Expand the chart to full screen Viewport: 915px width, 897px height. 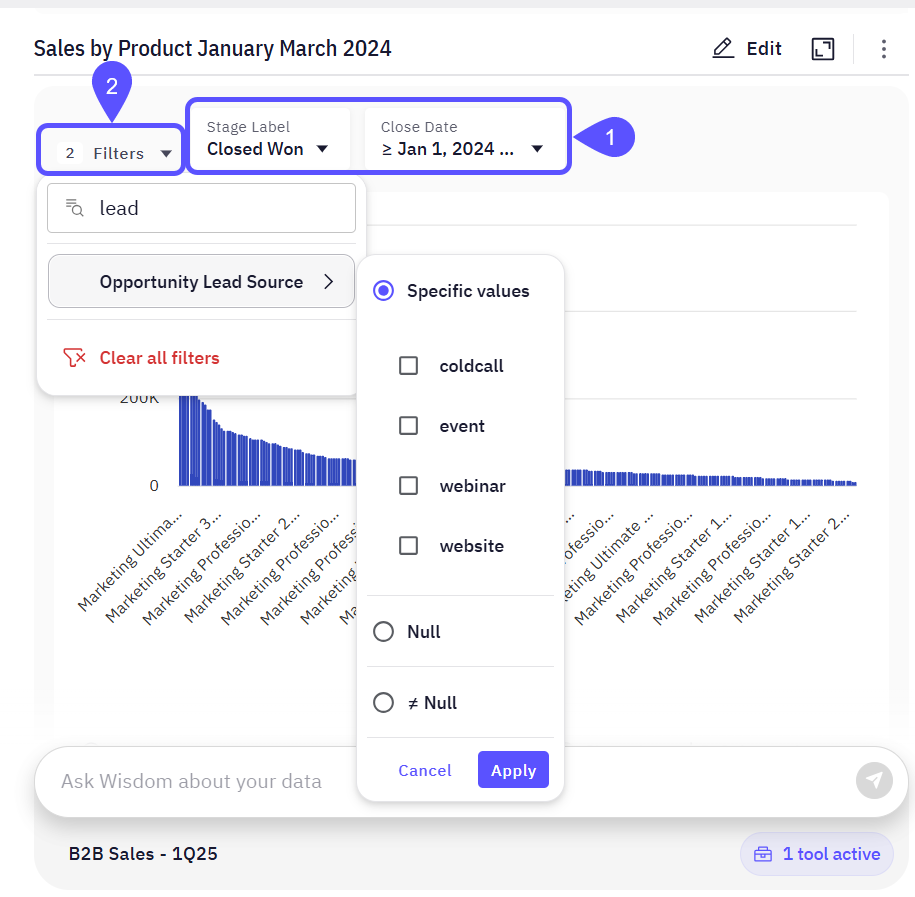click(x=823, y=49)
